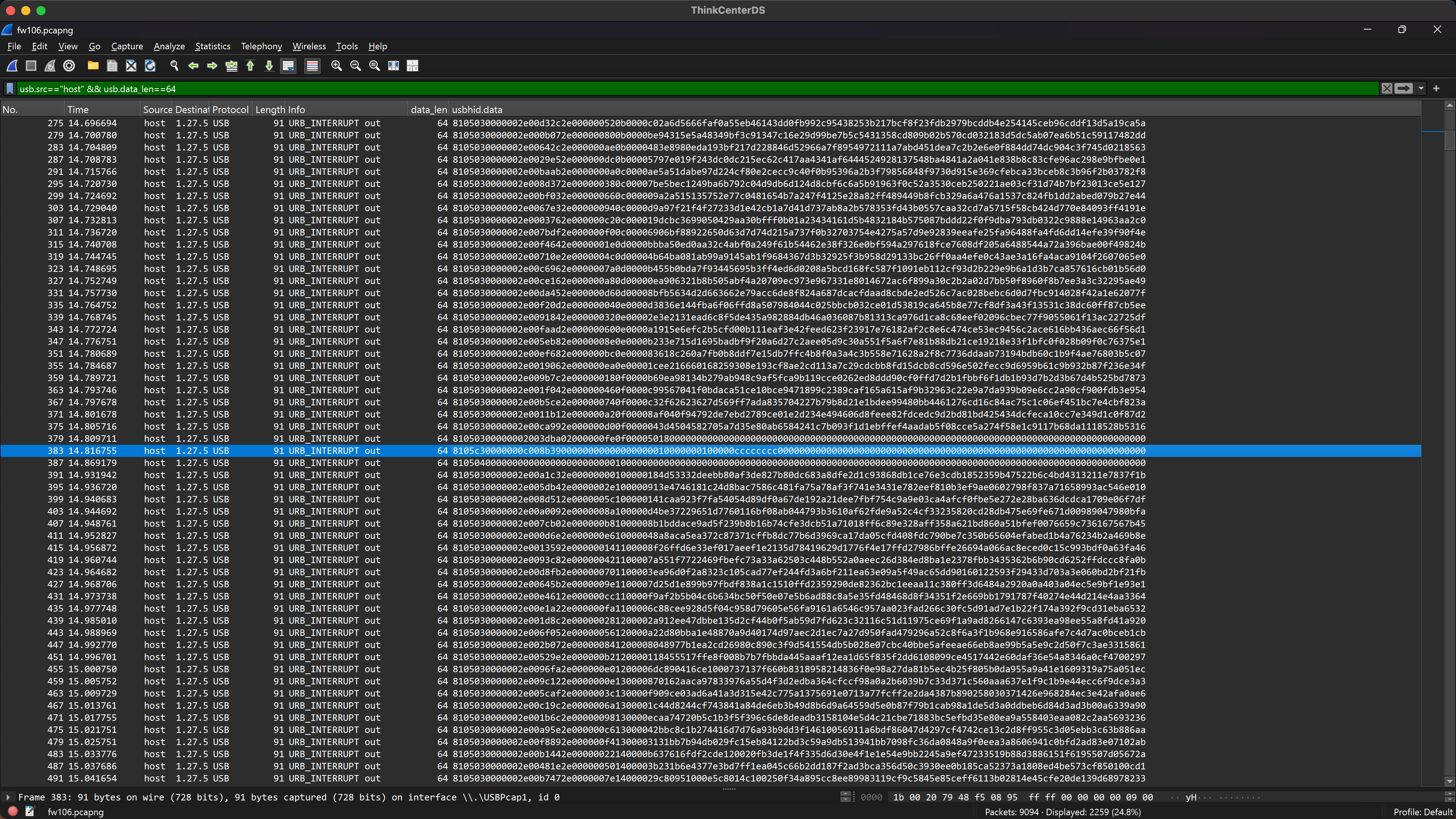Open the Go menu
Screen dimensions: 1456x819
click(x=94, y=46)
